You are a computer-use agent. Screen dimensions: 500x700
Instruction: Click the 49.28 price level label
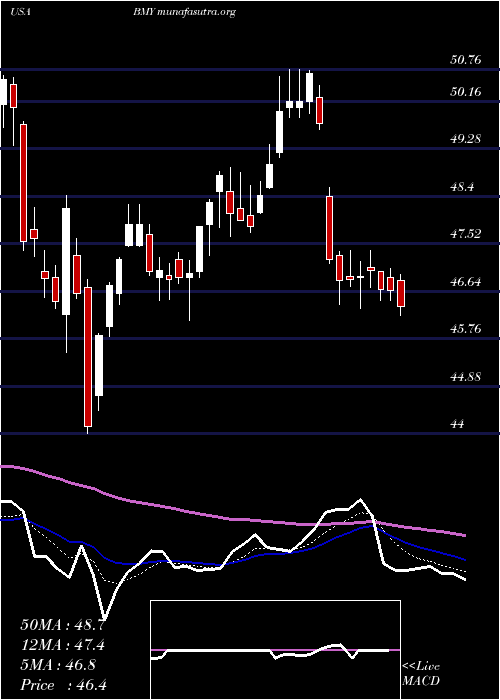pos(466,139)
